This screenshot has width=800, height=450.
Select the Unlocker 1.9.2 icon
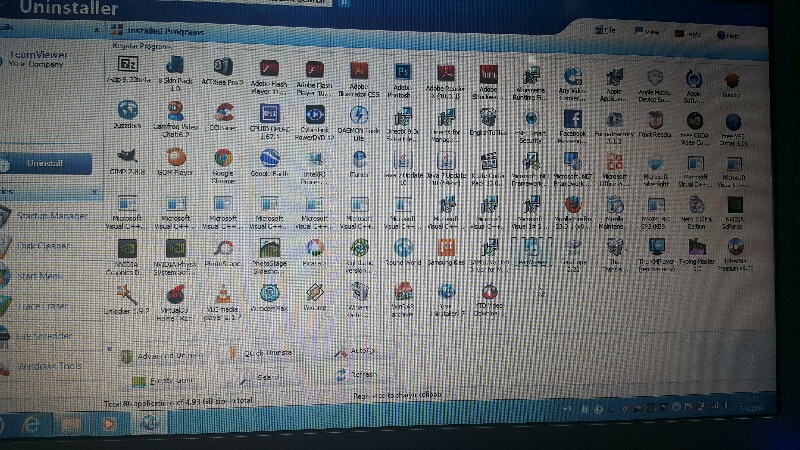coord(127,294)
